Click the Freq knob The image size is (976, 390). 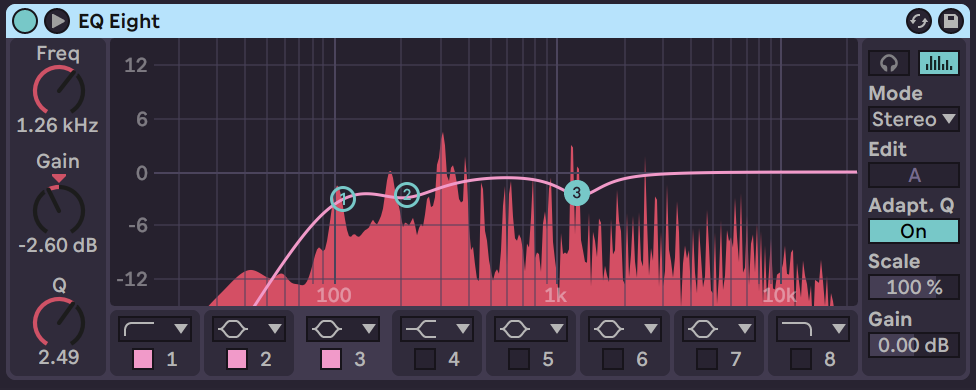click(58, 90)
